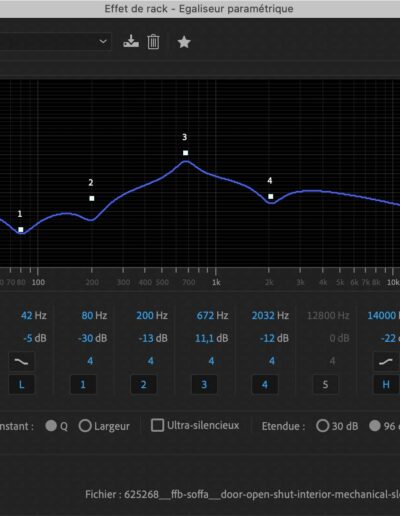Select control point 3 on the EQ curve
Image resolution: width=400 pixels, height=516 pixels.
tap(186, 153)
